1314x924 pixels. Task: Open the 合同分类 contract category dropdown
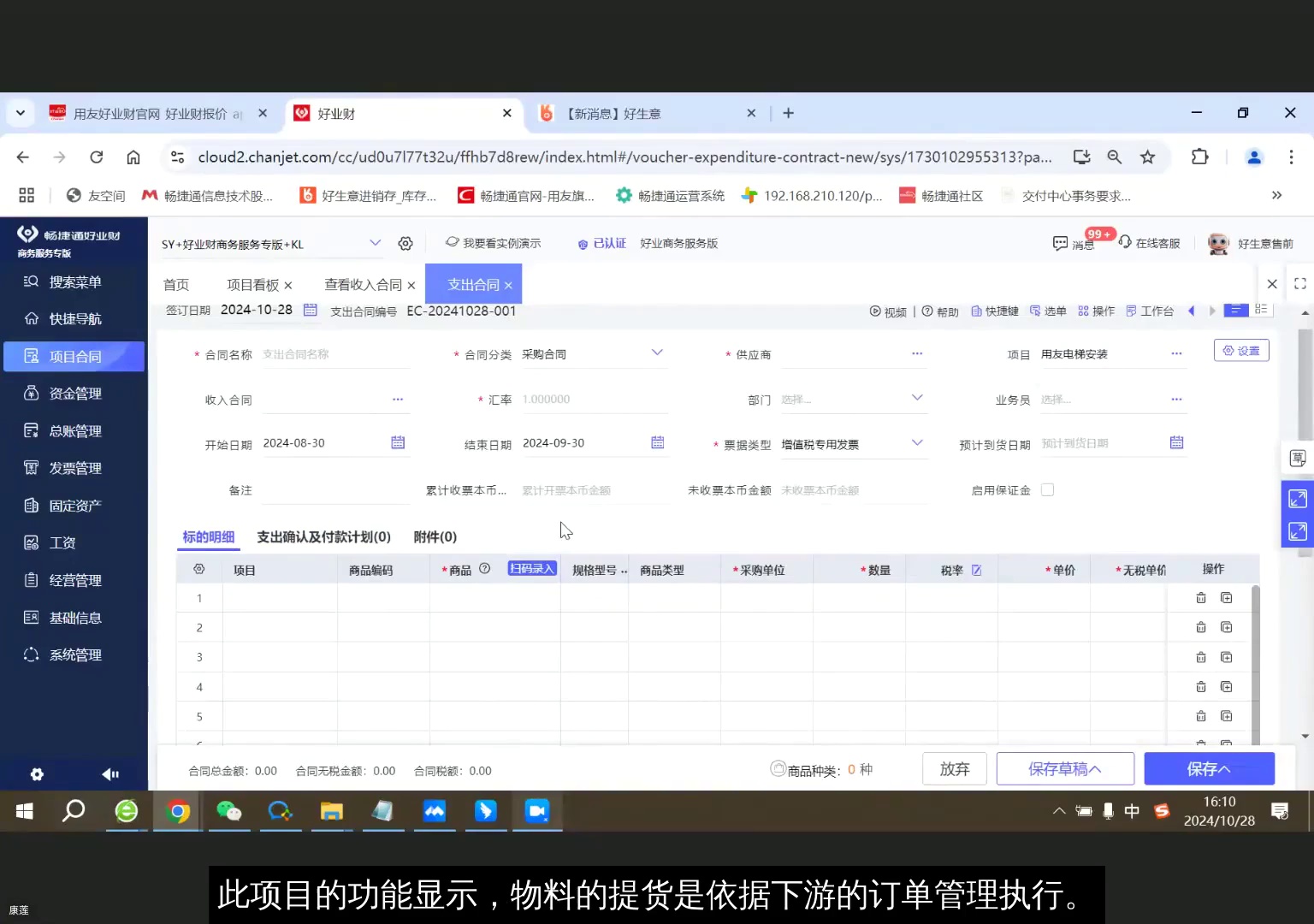tap(656, 352)
